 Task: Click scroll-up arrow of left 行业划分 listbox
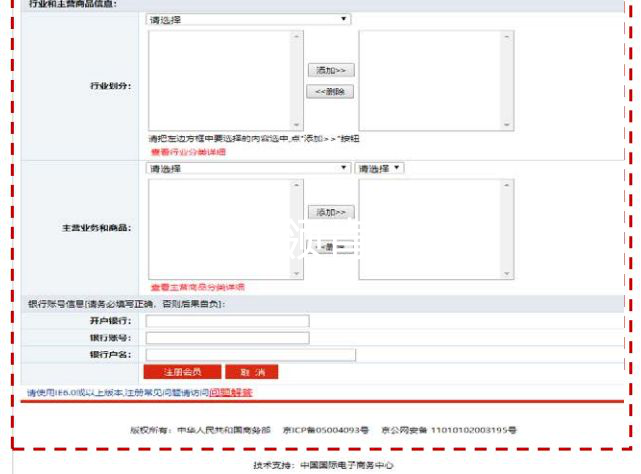[295, 36]
